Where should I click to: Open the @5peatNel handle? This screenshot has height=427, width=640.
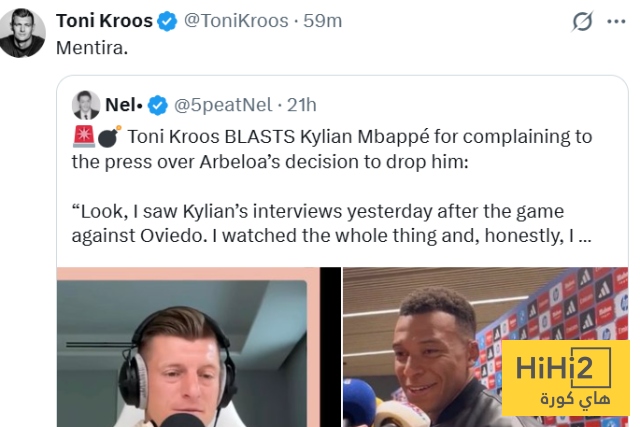(x=223, y=105)
